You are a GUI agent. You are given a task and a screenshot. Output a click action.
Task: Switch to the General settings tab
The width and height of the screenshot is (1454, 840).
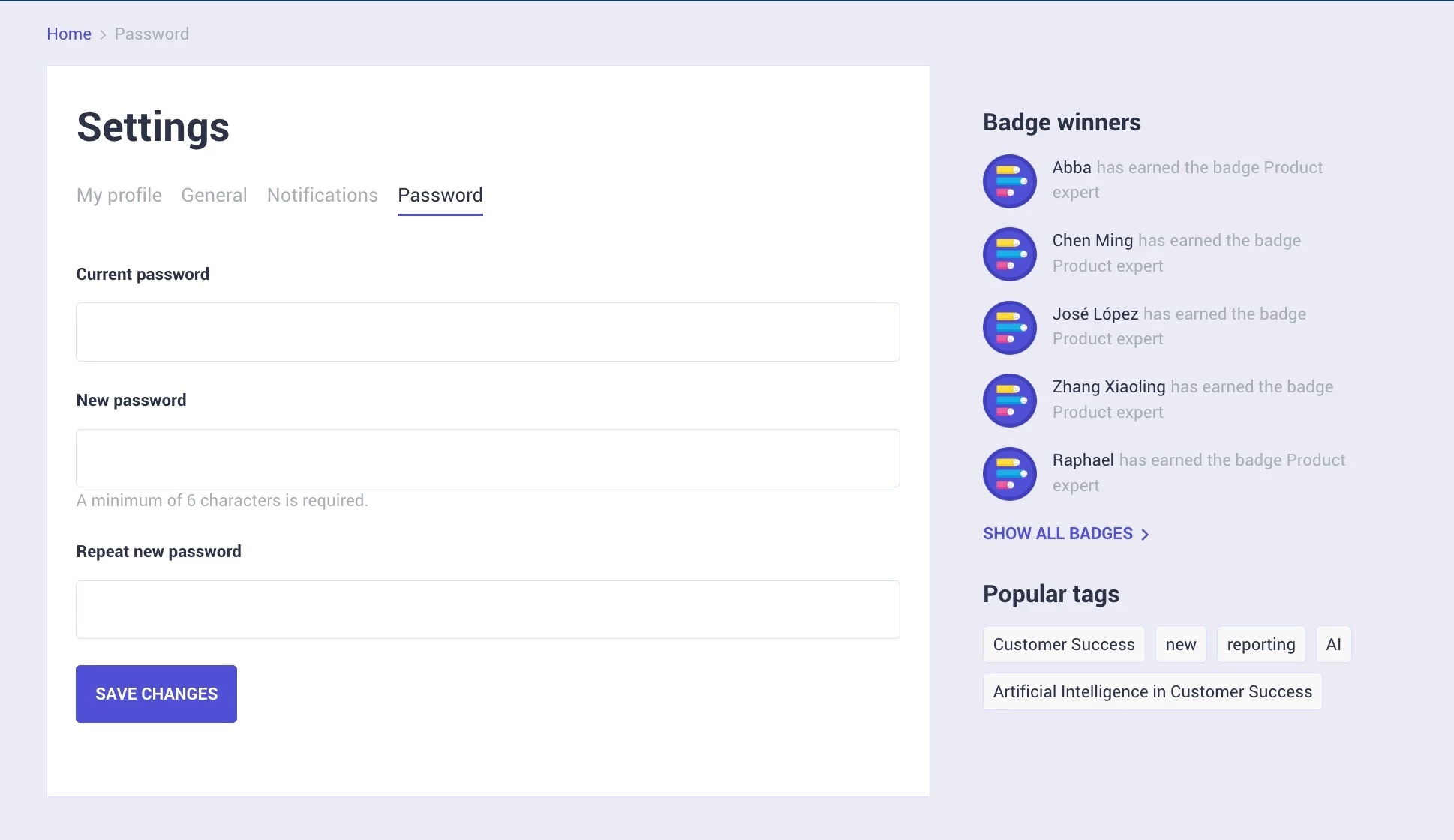tap(214, 195)
